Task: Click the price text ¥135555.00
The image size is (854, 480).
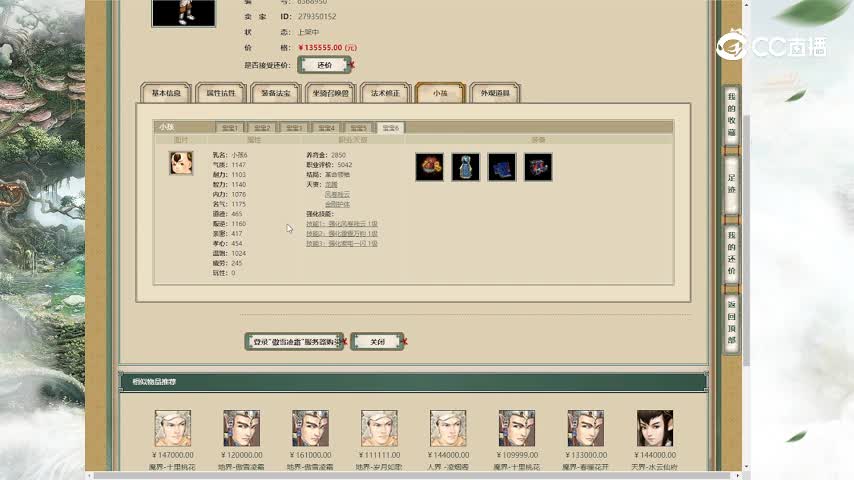Action: pos(327,48)
